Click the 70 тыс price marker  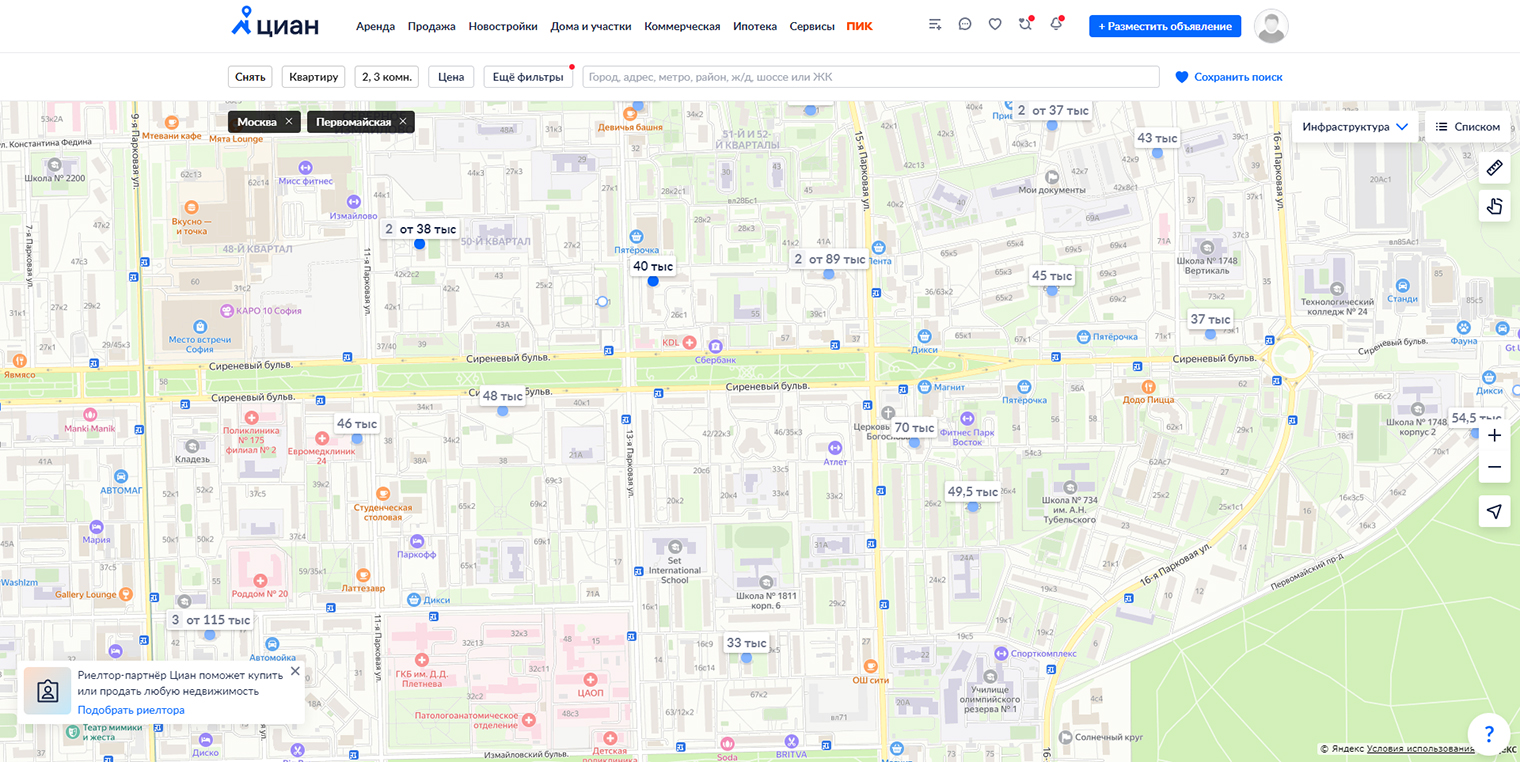pyautogui.click(x=914, y=427)
